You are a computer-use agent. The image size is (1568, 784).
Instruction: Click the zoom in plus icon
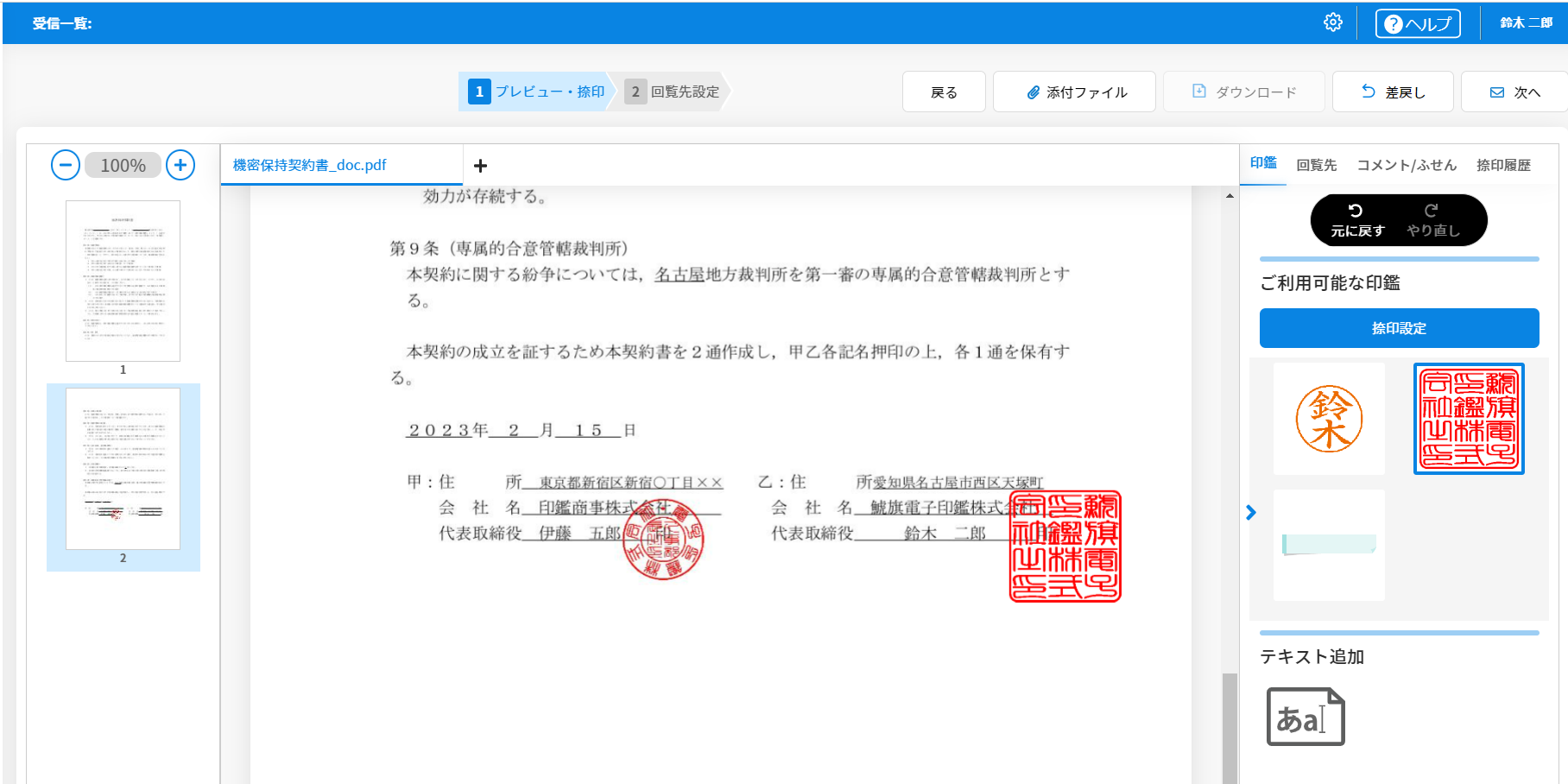pyautogui.click(x=180, y=165)
